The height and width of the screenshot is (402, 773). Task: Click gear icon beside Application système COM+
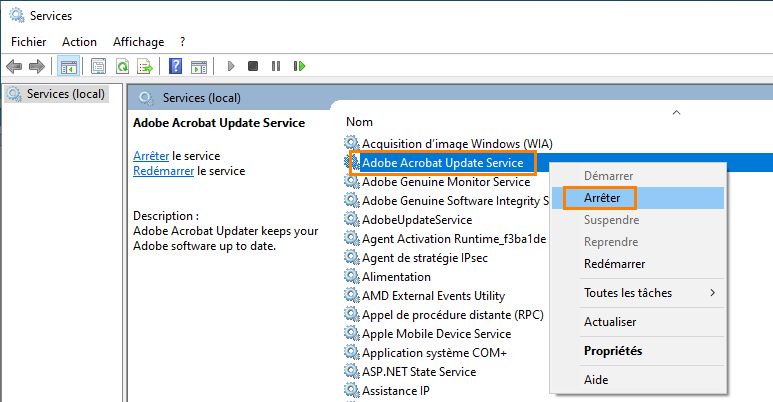351,352
